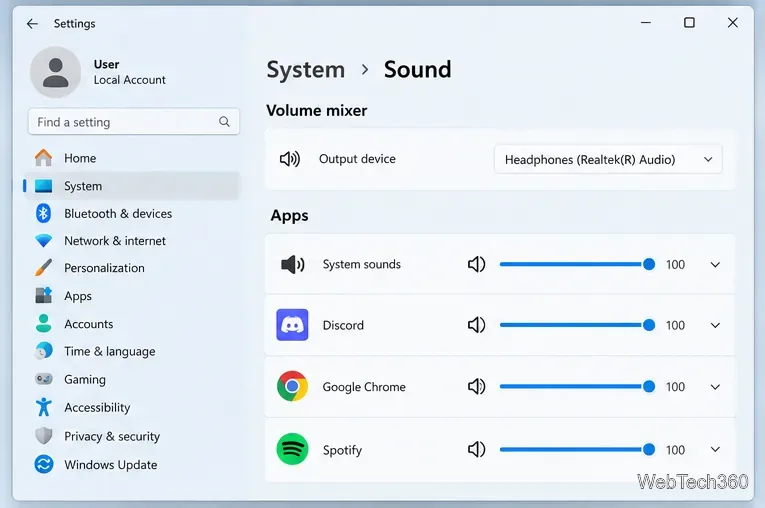Click the search magnifier icon
Viewport: 765px width, 508px height.
pyautogui.click(x=224, y=122)
